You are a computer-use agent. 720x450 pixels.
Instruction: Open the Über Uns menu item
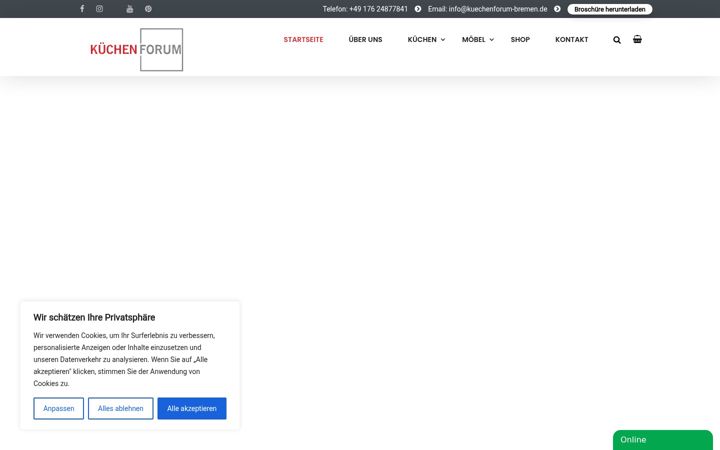coord(366,39)
